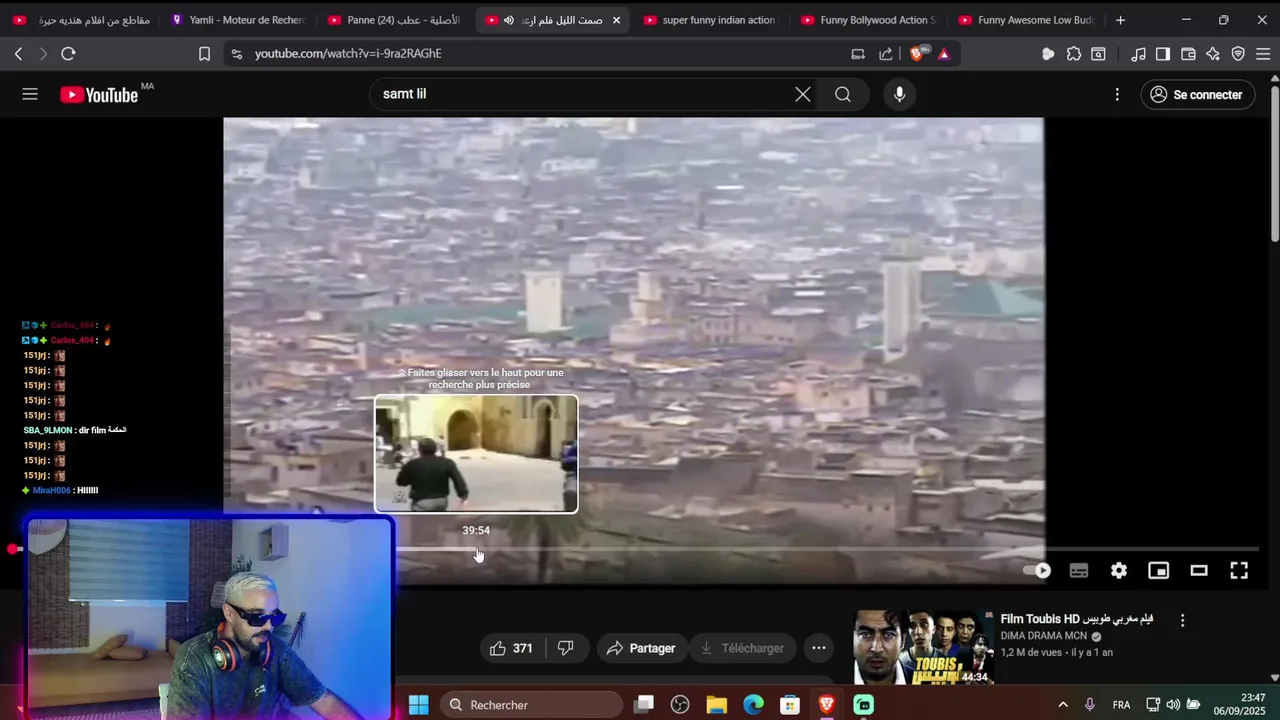Like the video with 371 likes

click(x=511, y=648)
